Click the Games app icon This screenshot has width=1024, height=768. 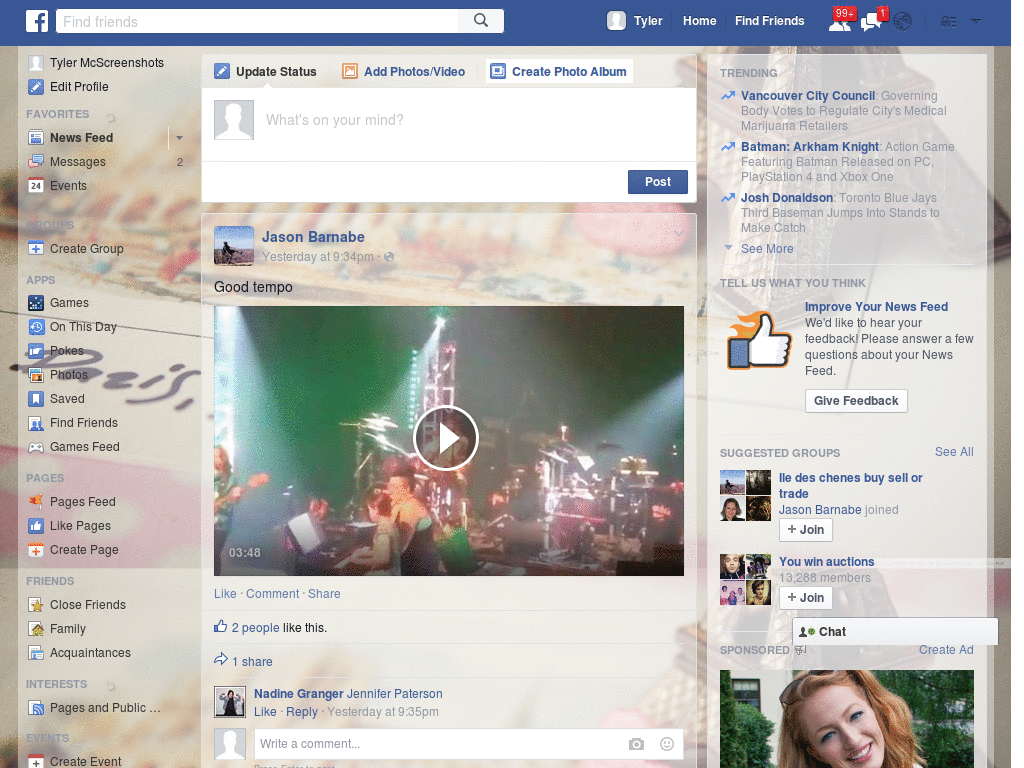point(36,303)
